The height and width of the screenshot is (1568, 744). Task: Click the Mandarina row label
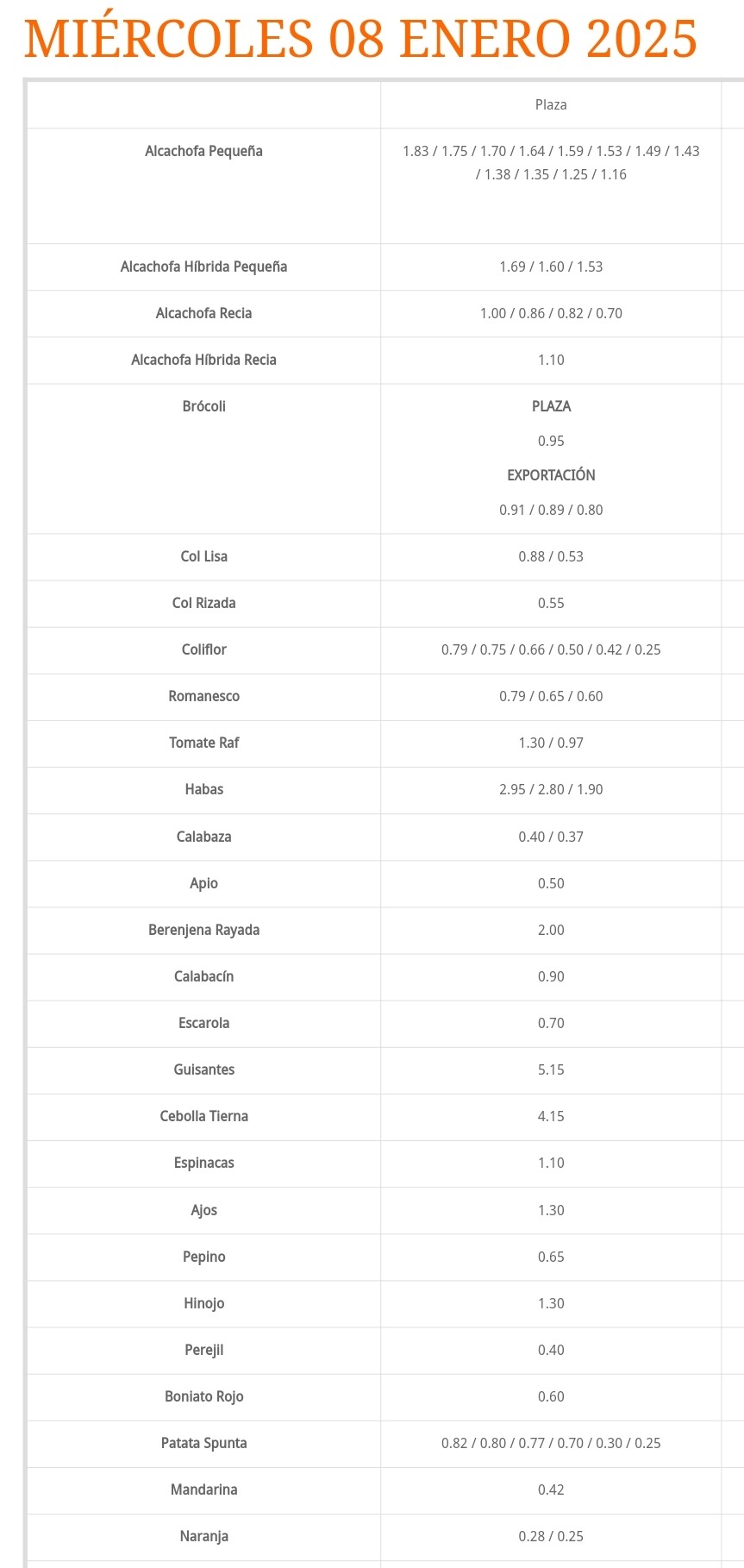tap(203, 1490)
